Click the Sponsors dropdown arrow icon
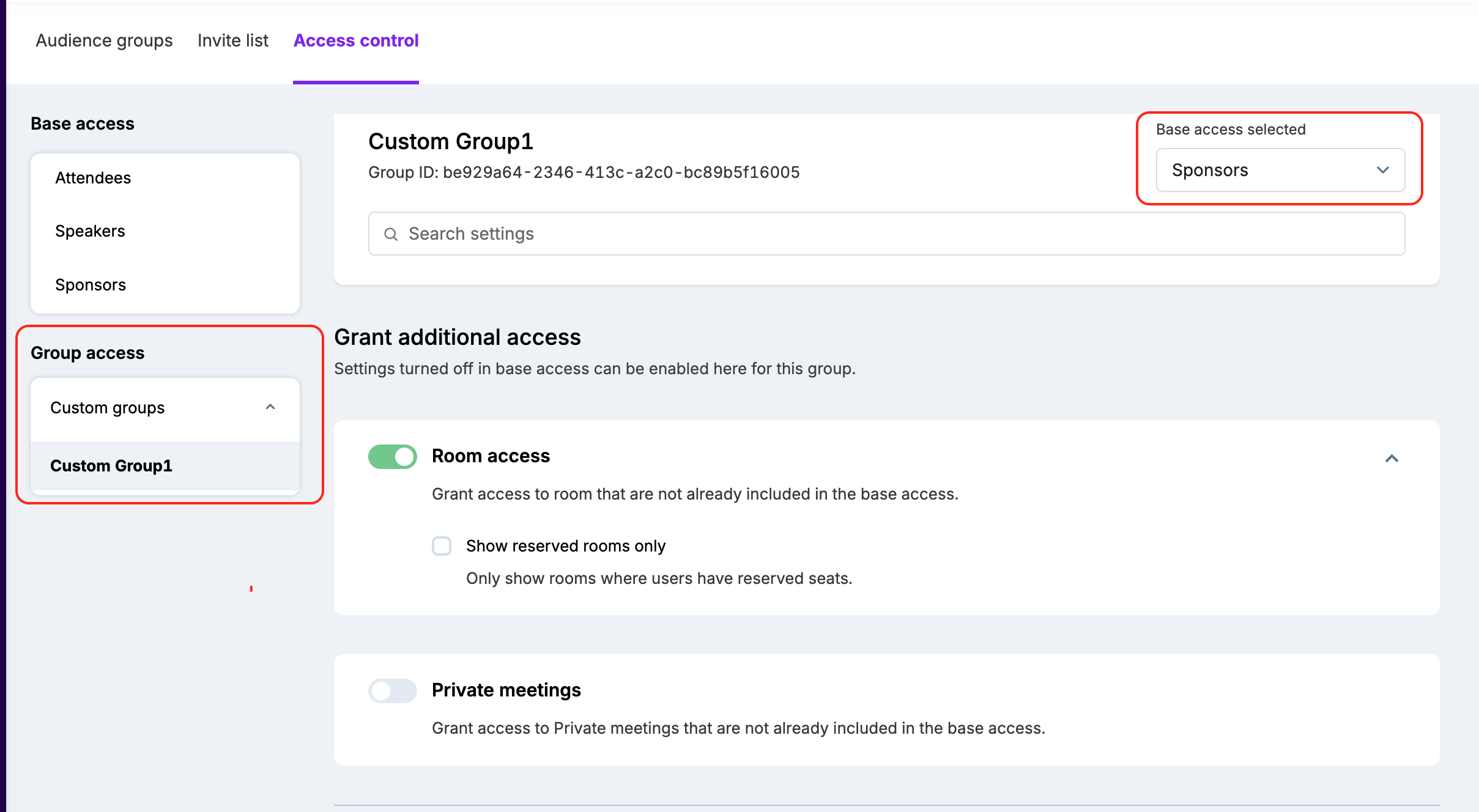This screenshot has height=812, width=1479. click(x=1382, y=170)
